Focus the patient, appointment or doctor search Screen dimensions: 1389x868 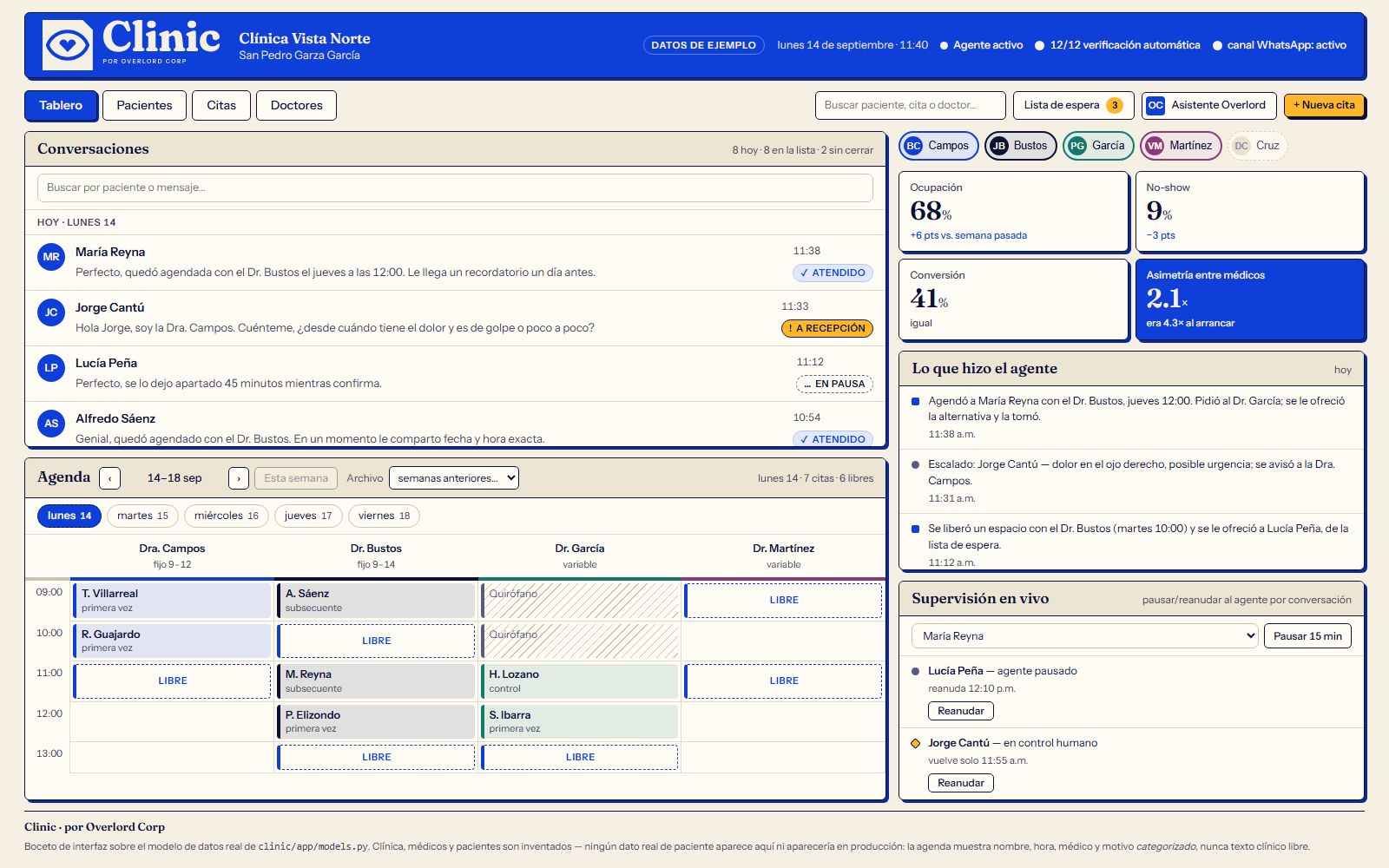(910, 105)
